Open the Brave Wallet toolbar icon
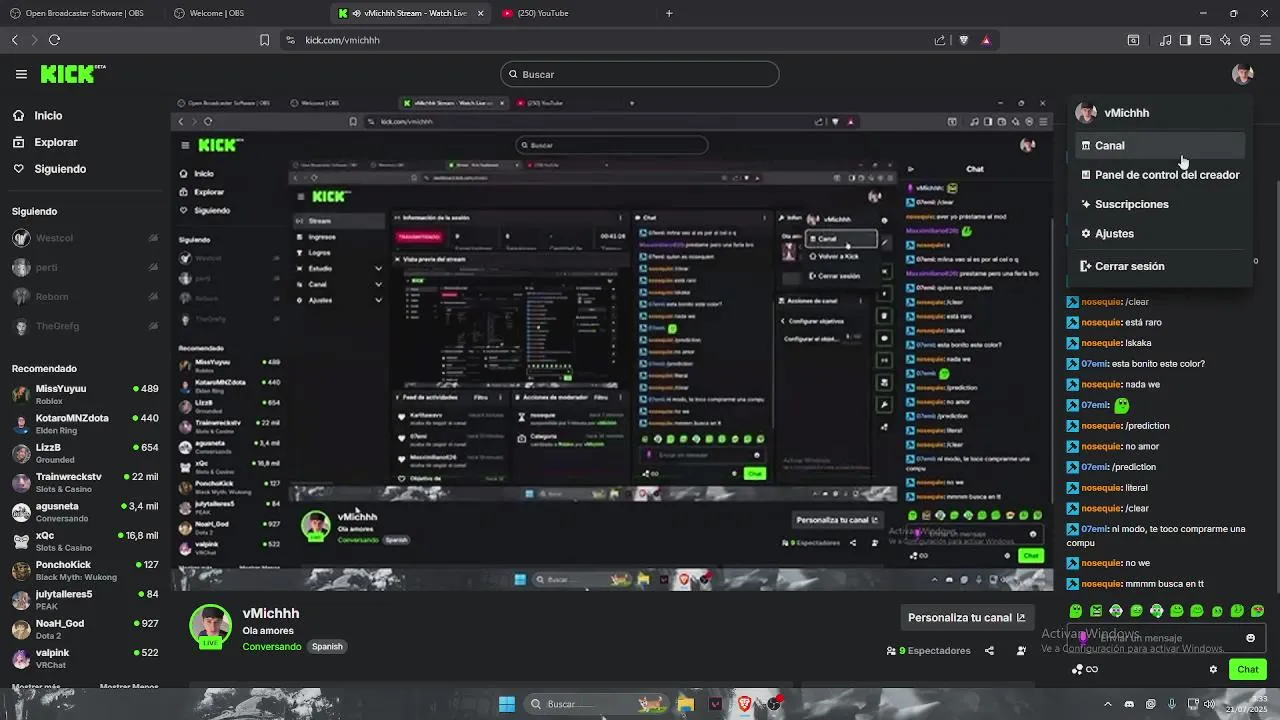This screenshot has width=1280, height=720. pos(1205,40)
